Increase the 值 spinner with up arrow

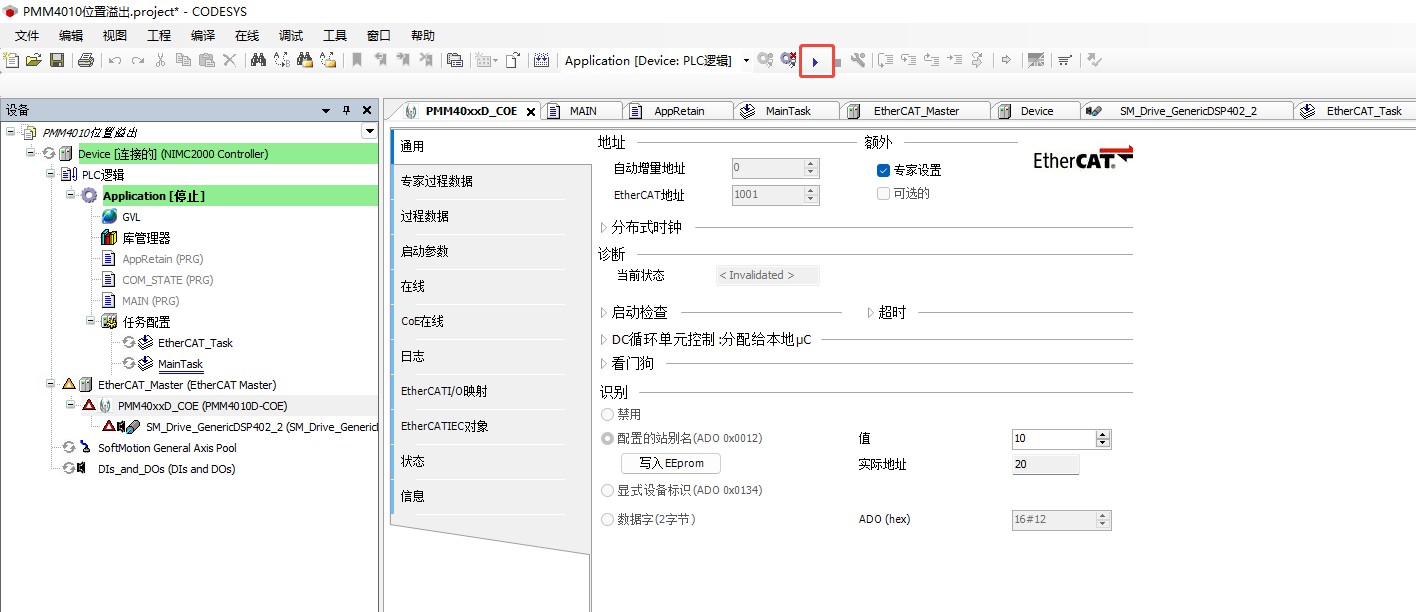[x=1104, y=434]
